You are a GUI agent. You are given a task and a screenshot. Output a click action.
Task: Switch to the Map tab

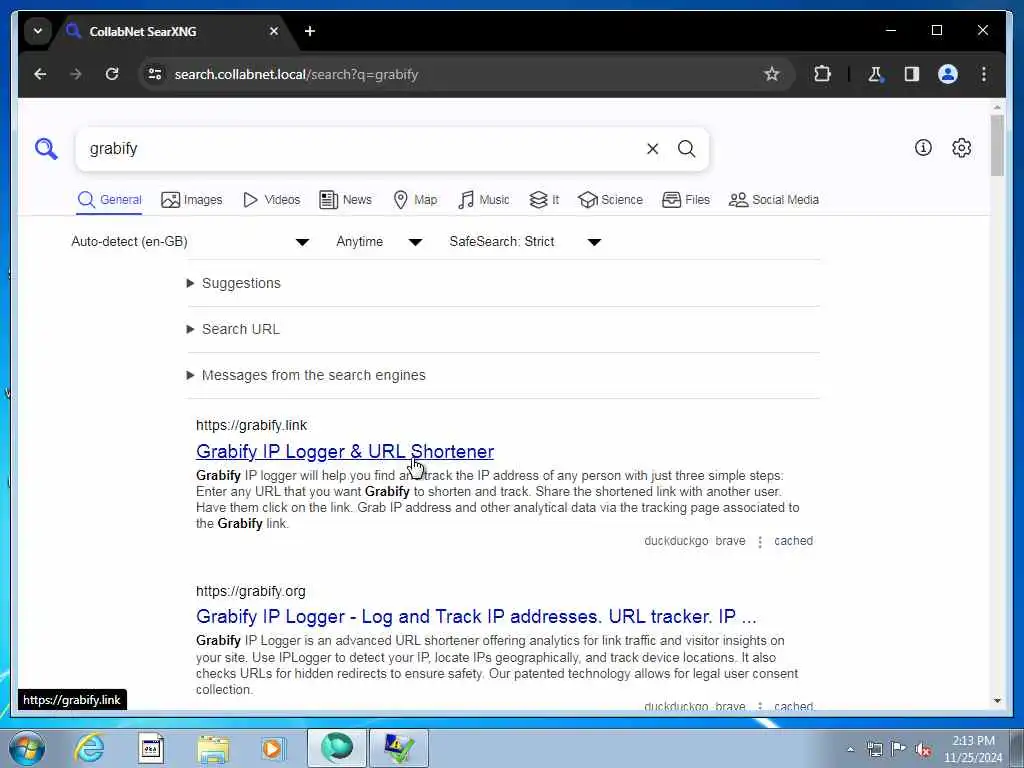point(415,200)
